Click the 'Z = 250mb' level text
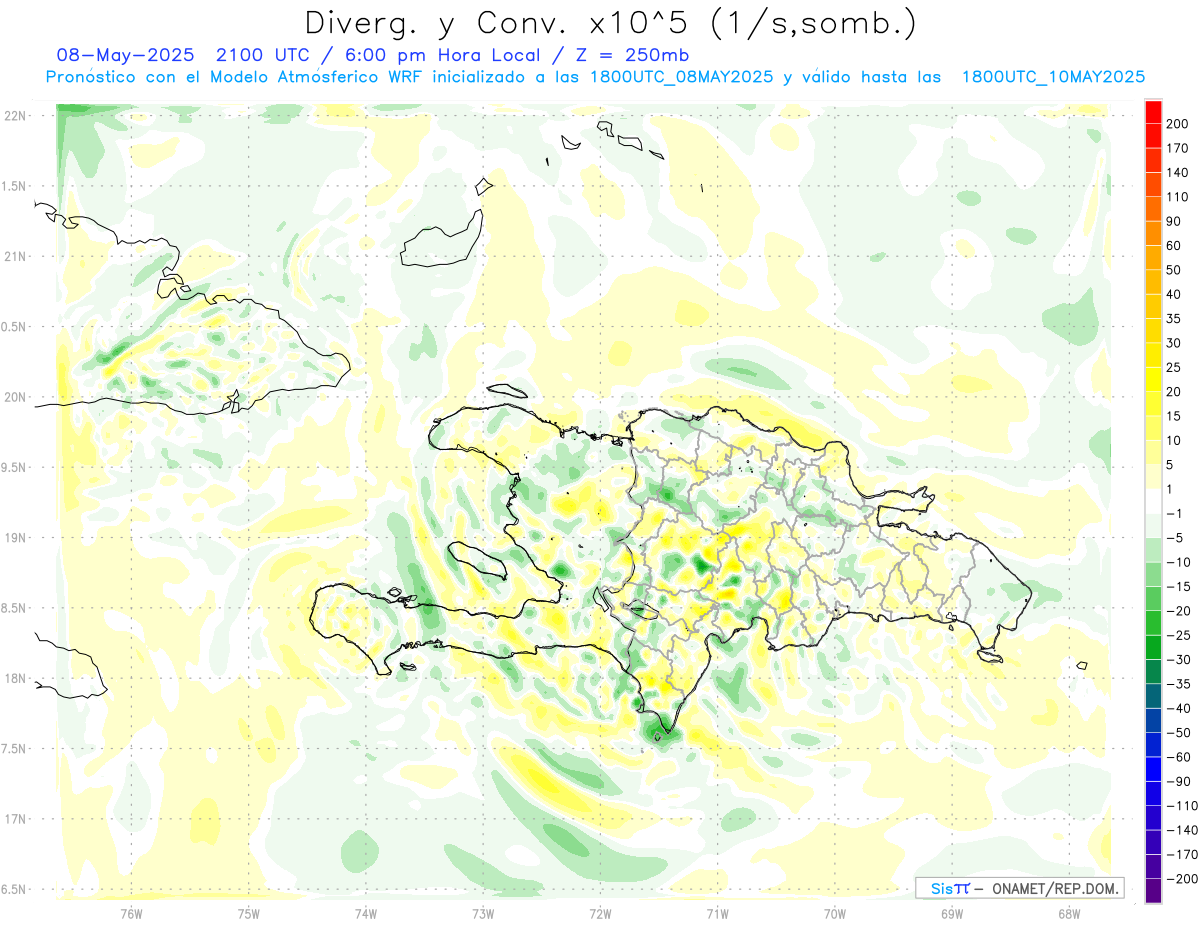This screenshot has height=927, width=1200. tap(632, 54)
